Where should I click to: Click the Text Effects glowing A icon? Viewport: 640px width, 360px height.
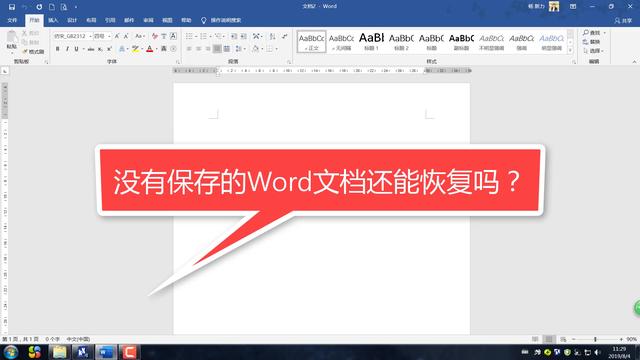[122, 49]
